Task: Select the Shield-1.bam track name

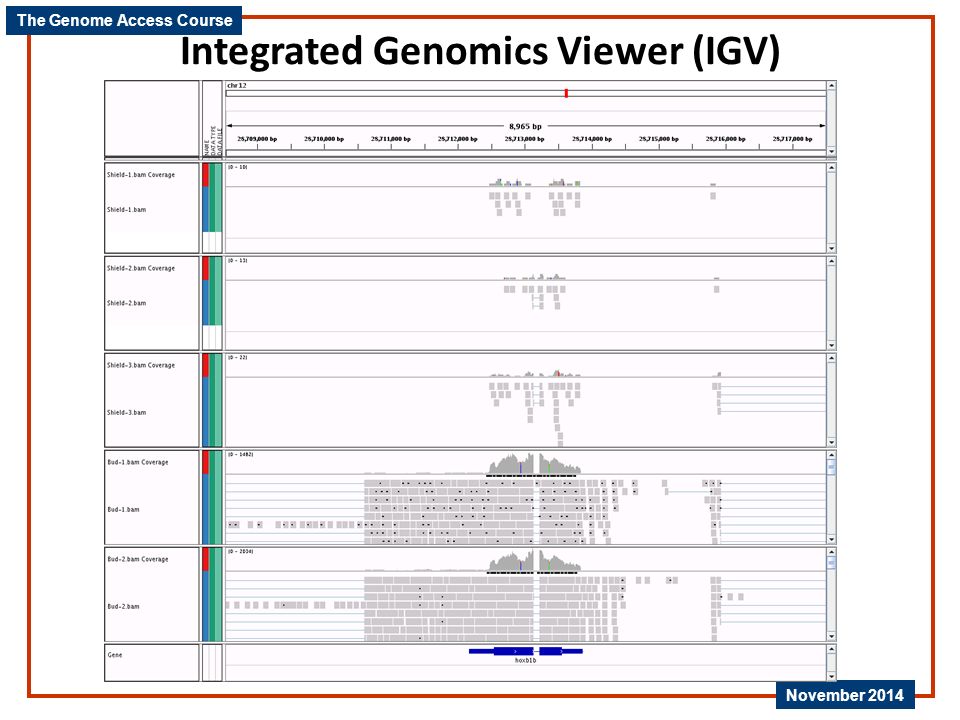Action: pyautogui.click(x=129, y=212)
